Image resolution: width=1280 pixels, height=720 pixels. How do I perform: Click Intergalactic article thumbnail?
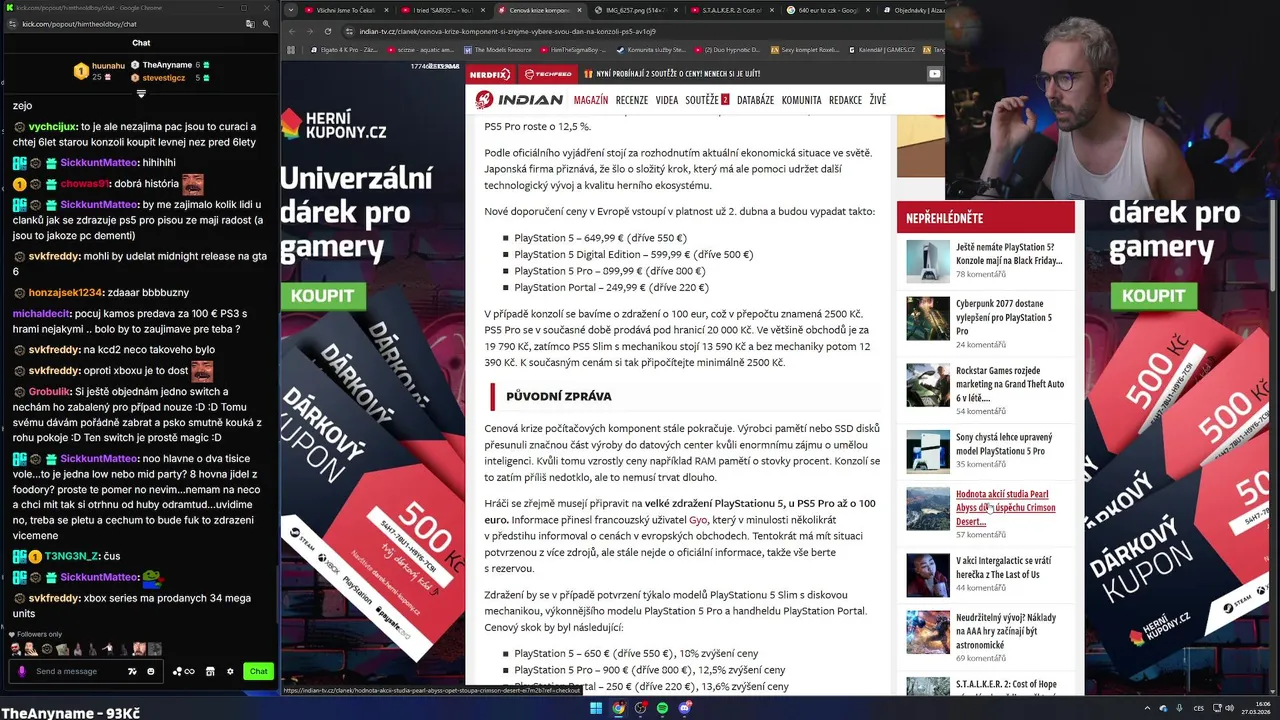tap(928, 575)
